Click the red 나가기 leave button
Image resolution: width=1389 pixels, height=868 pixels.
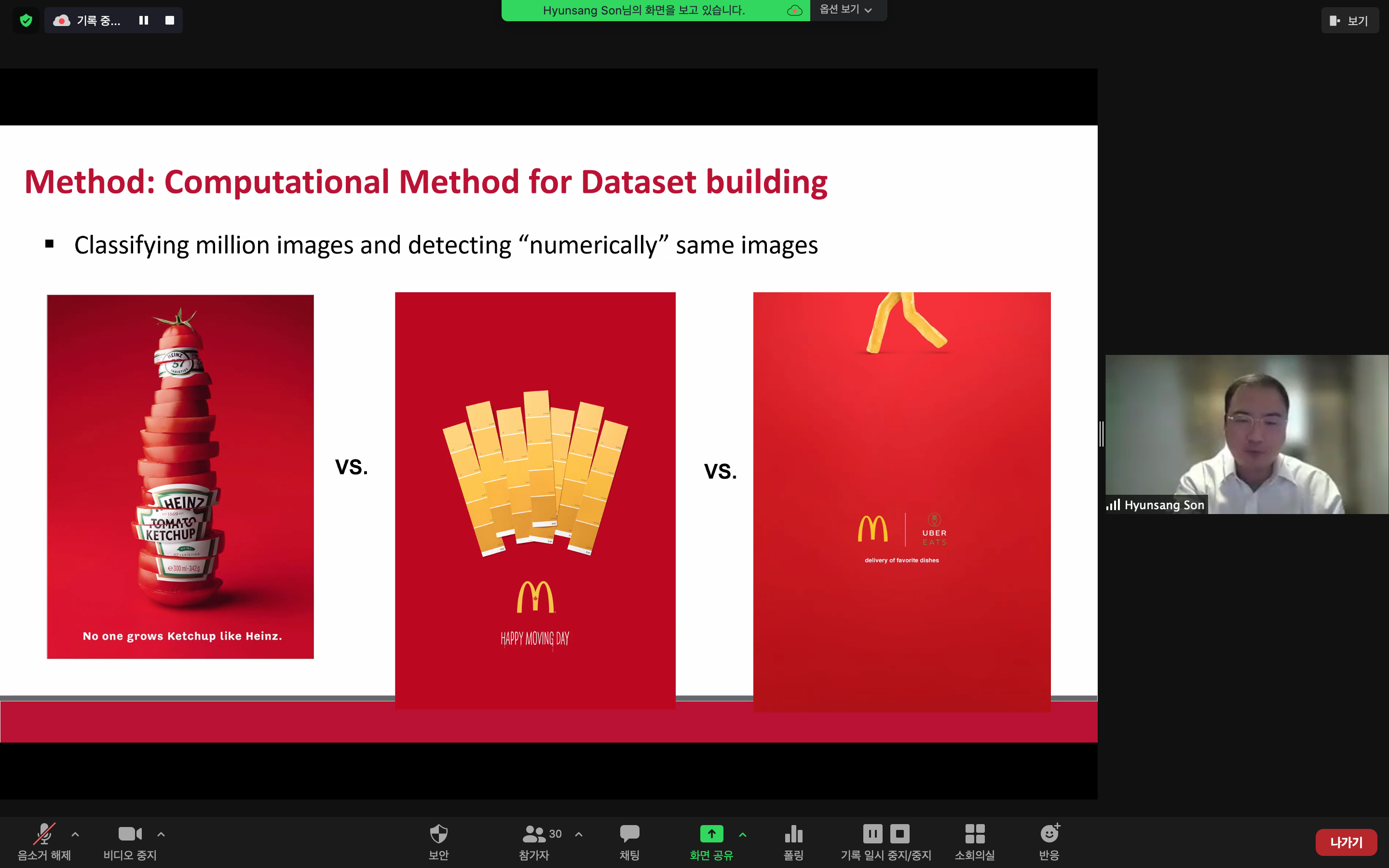(1346, 842)
